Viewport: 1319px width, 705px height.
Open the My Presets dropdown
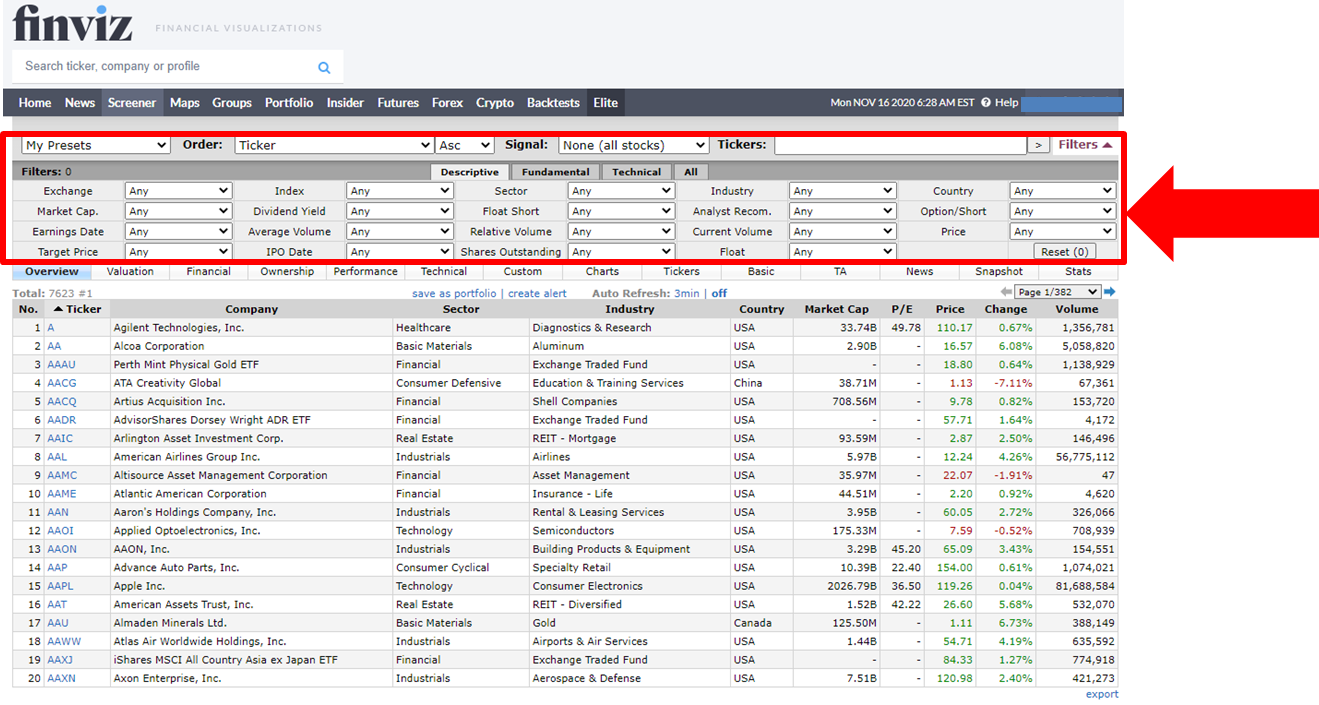click(x=96, y=146)
